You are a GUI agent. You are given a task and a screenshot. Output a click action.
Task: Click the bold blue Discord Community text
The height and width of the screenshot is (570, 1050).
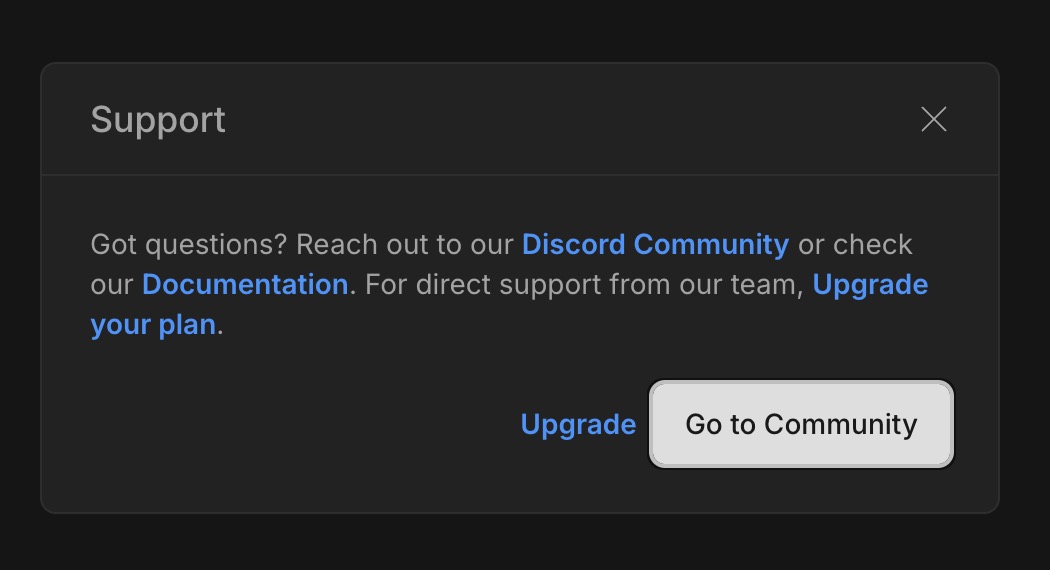[655, 244]
